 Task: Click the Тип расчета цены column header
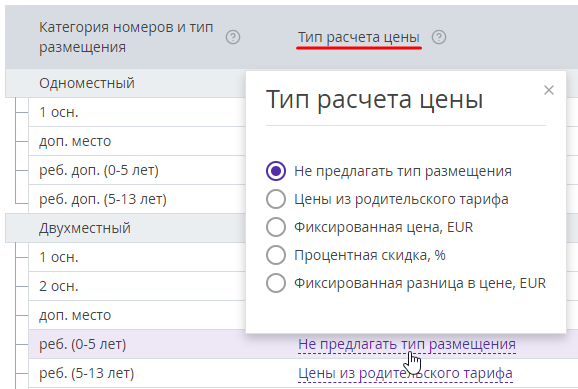pyautogui.click(x=359, y=37)
